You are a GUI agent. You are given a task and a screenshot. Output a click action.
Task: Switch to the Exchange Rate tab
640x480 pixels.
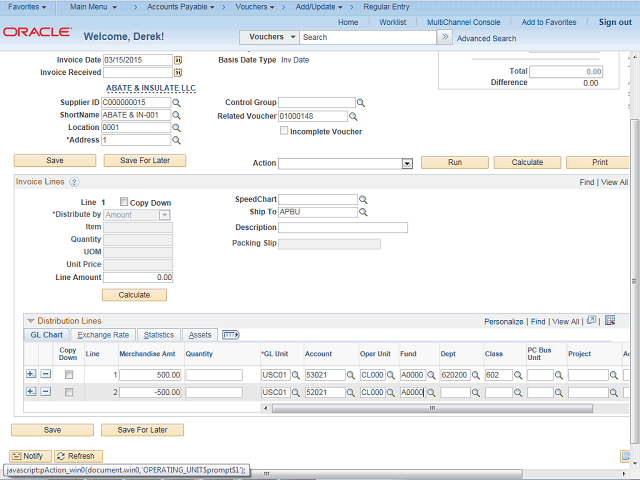point(103,335)
